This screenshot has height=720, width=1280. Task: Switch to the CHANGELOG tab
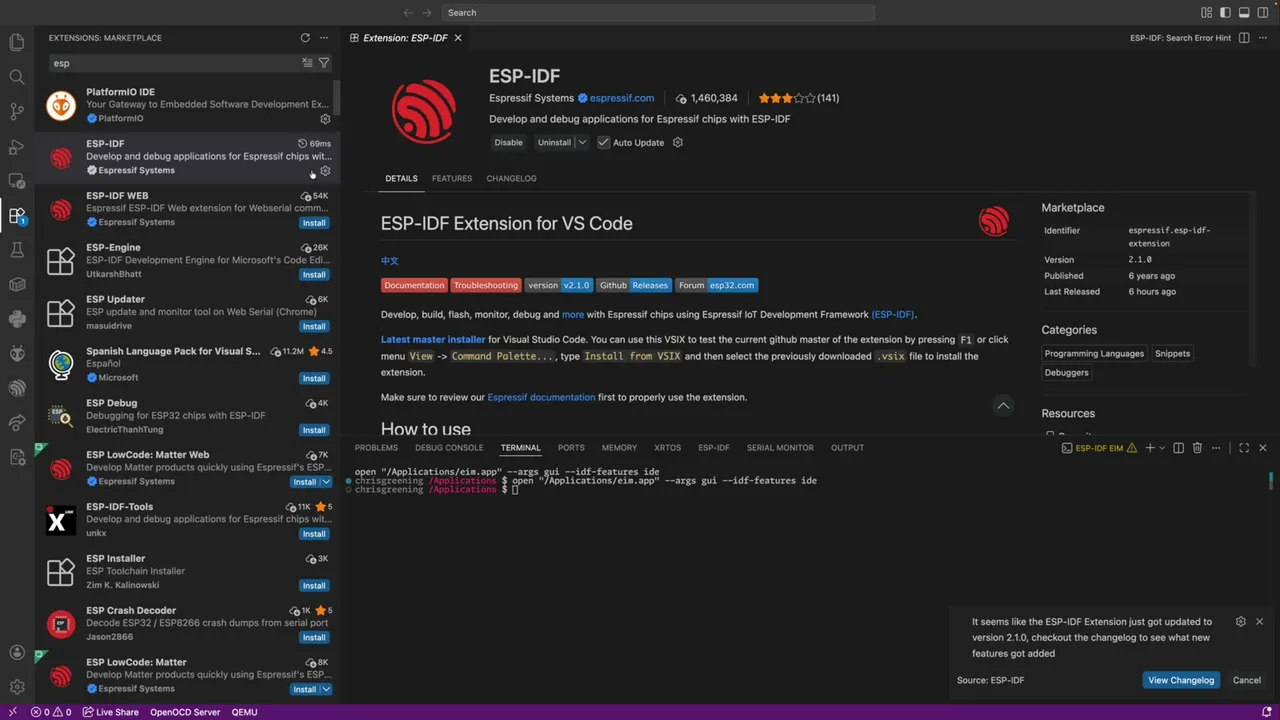[511, 178]
